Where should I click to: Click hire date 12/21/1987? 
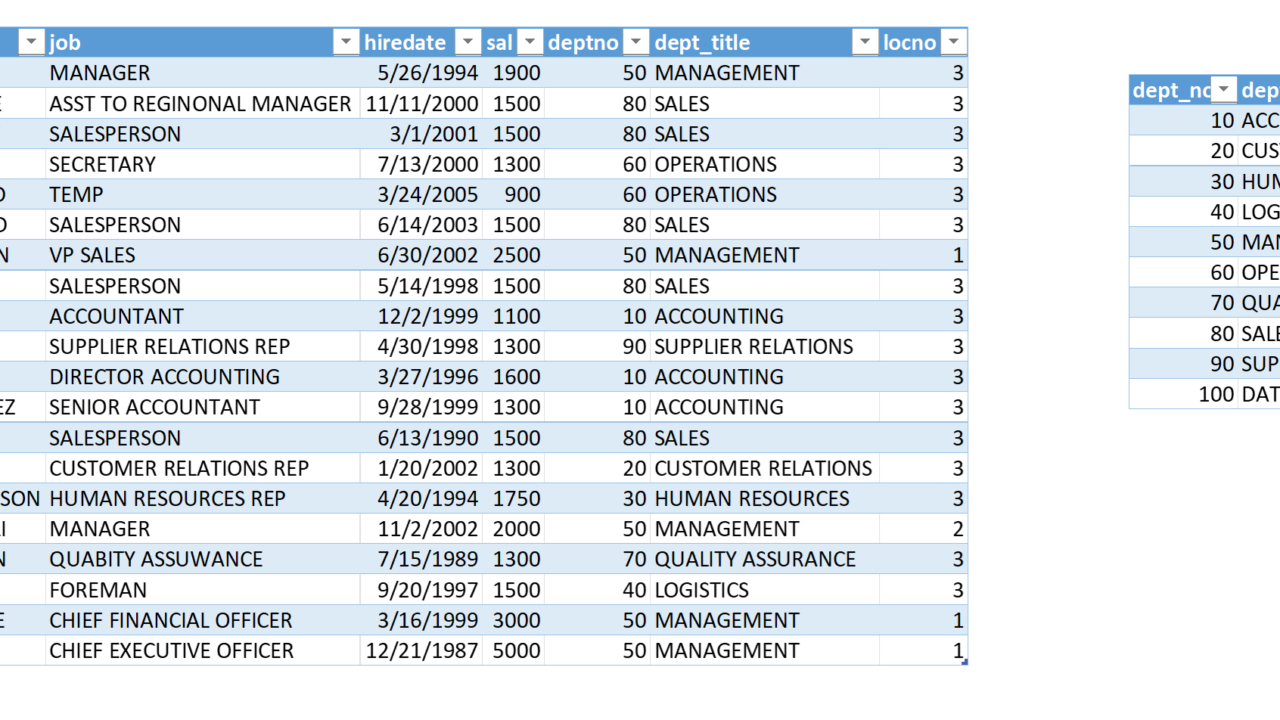[421, 650]
